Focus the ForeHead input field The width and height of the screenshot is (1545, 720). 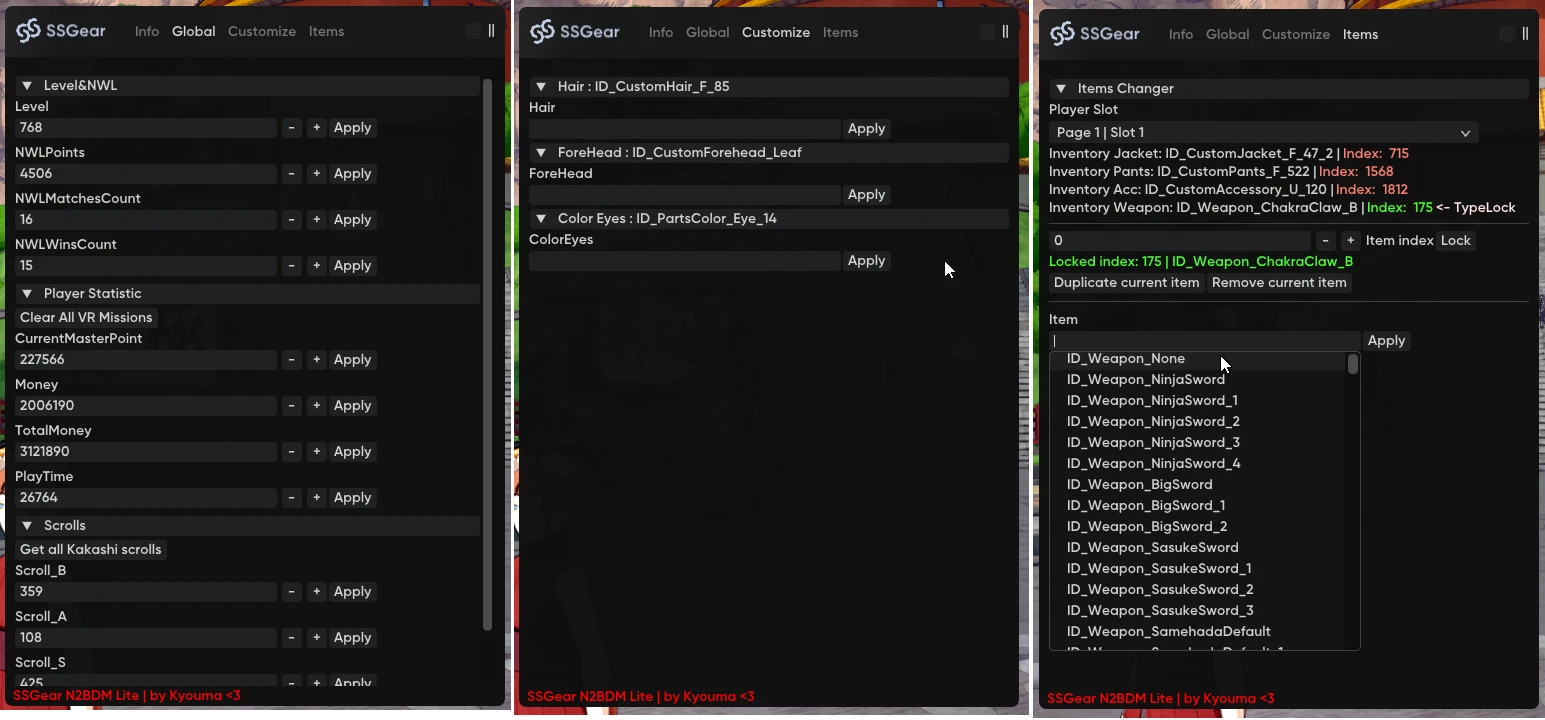click(685, 195)
